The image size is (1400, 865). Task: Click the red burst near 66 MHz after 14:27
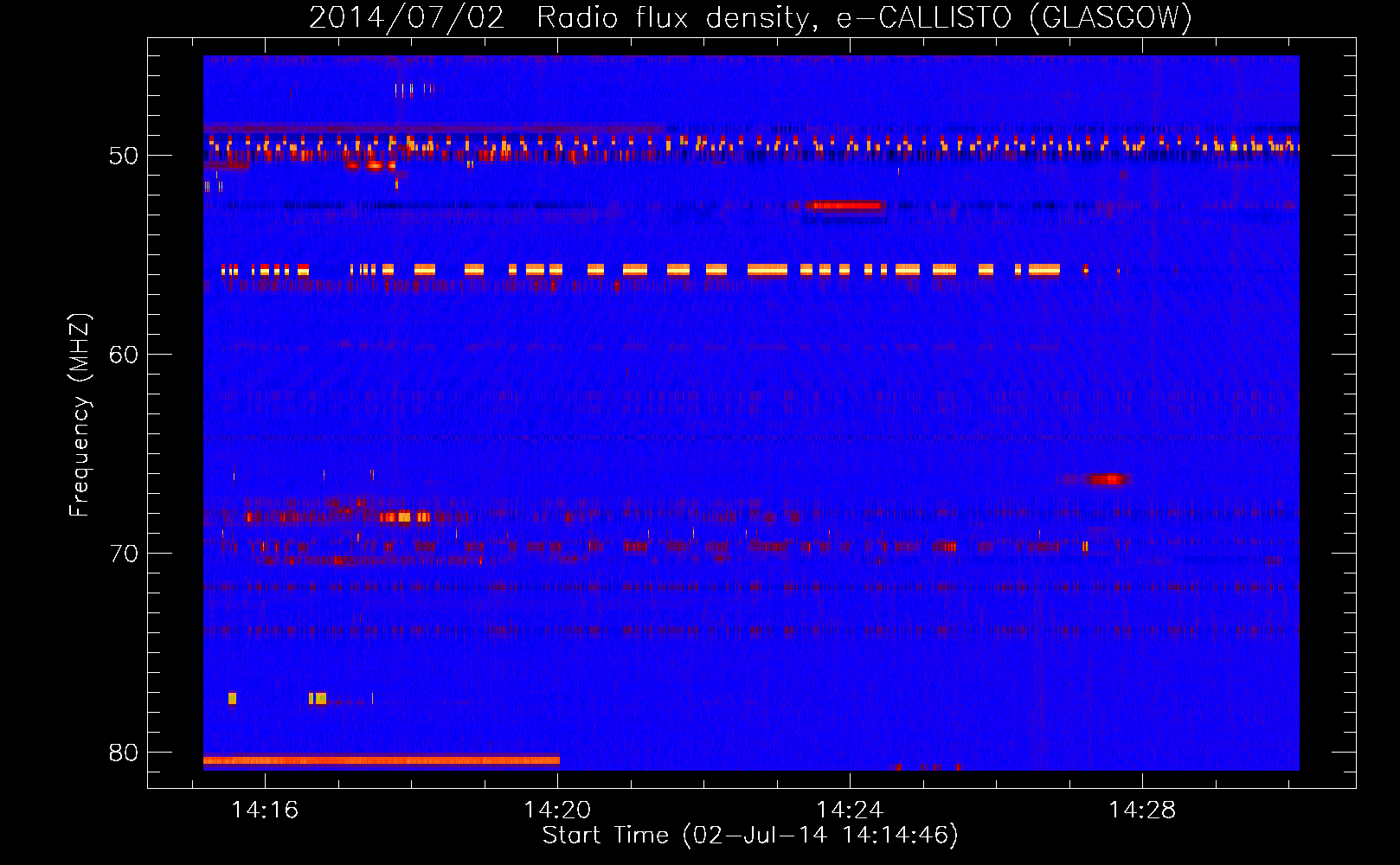1106,479
